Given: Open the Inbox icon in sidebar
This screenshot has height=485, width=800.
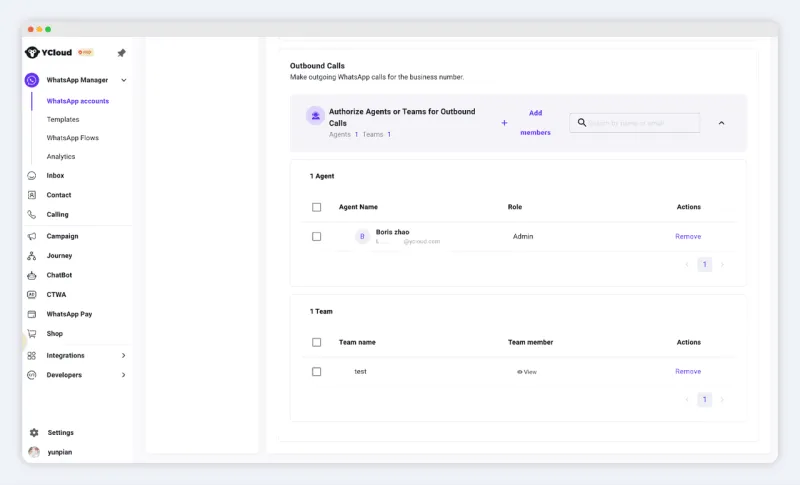Looking at the screenshot, I should coord(32,176).
